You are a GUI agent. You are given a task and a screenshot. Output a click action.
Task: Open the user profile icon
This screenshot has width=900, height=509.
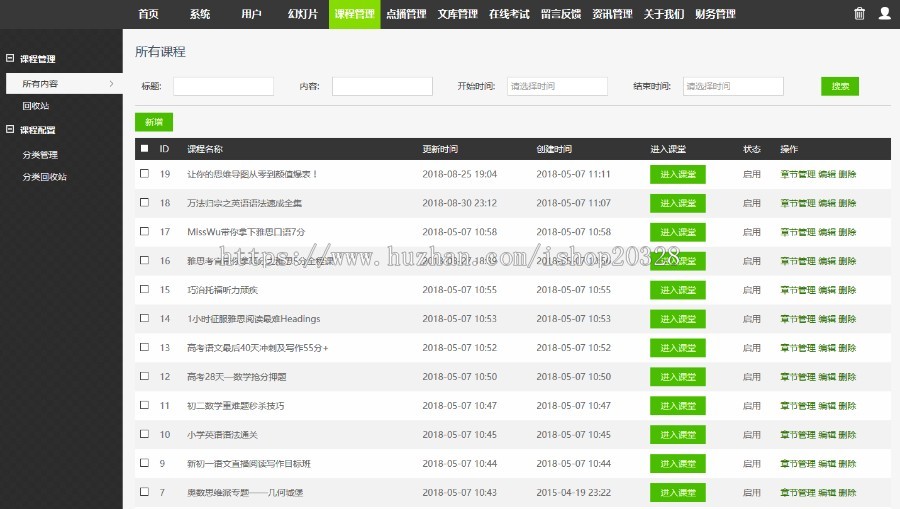click(885, 14)
